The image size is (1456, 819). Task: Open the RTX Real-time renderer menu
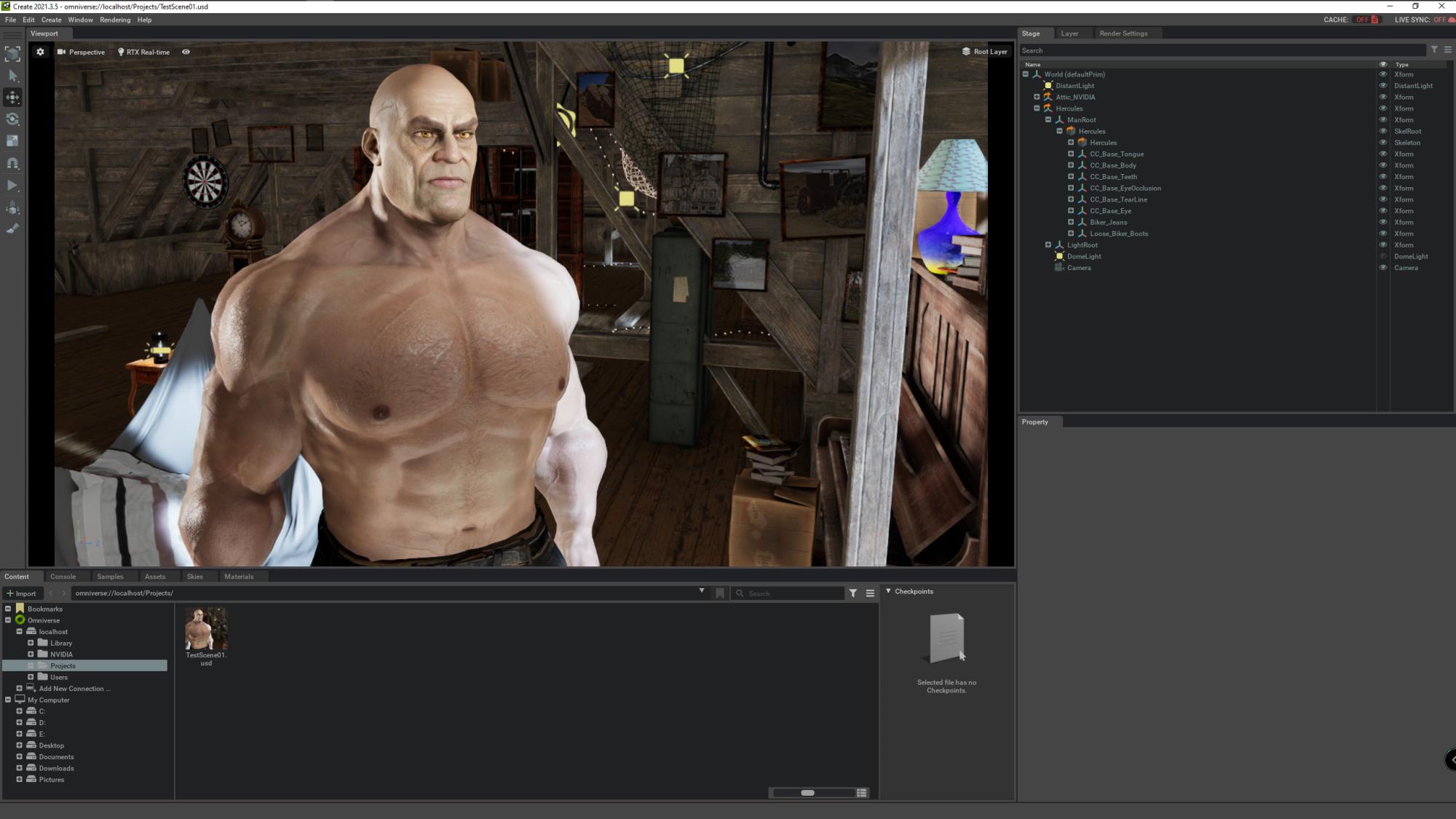click(x=144, y=52)
